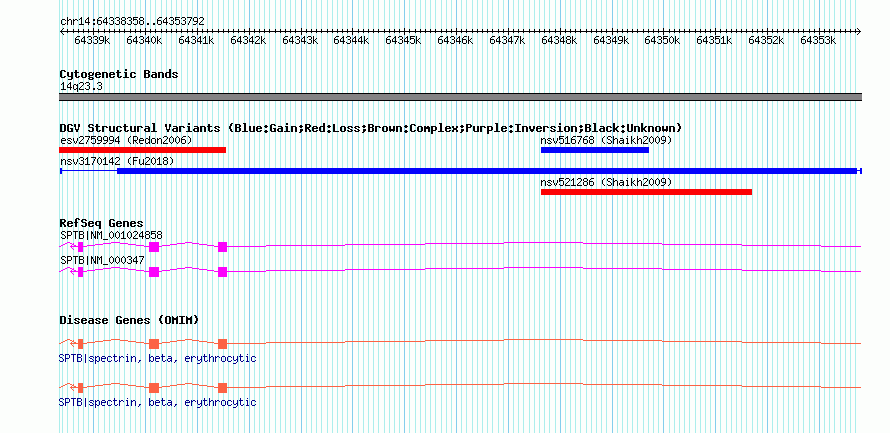This screenshot has width=890, height=433.
Task: Click the 64346k ruler tick label
Action: point(455,40)
